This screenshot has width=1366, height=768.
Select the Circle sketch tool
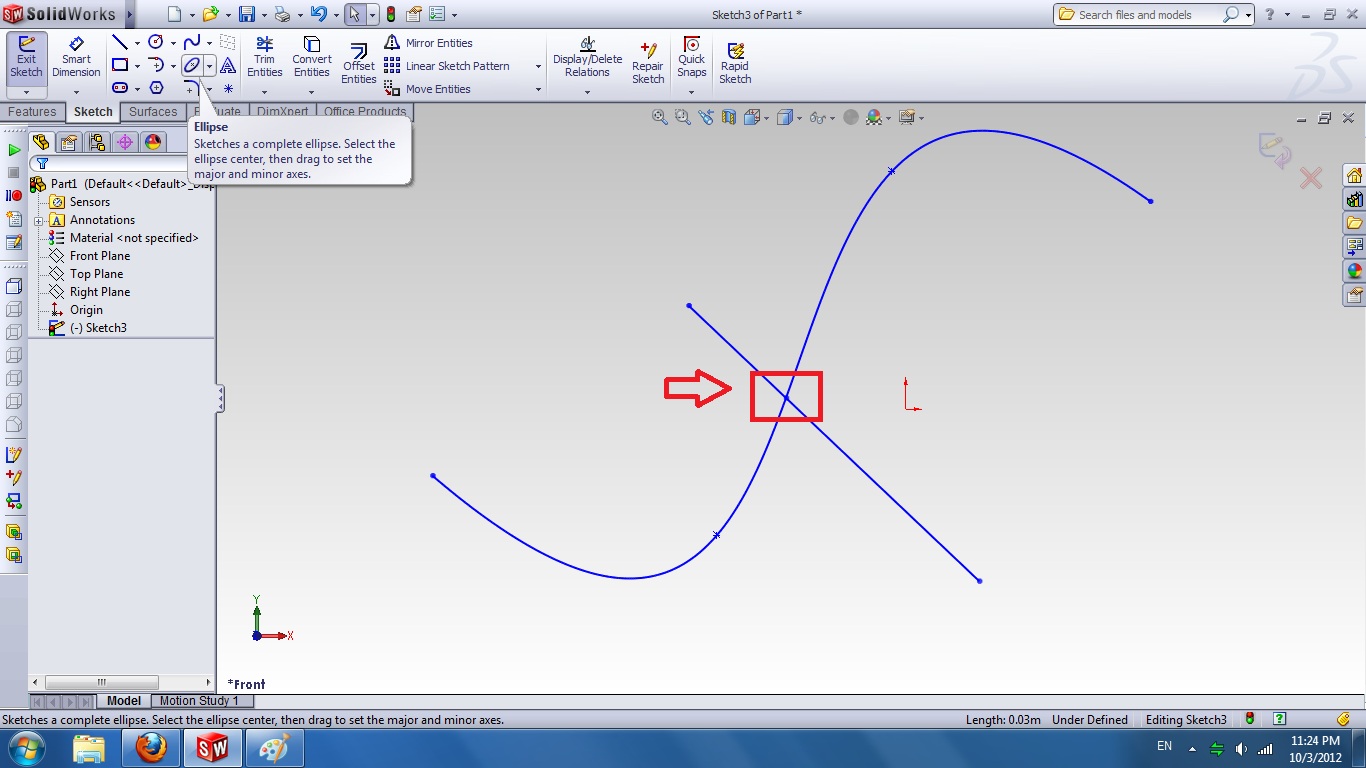coord(156,42)
